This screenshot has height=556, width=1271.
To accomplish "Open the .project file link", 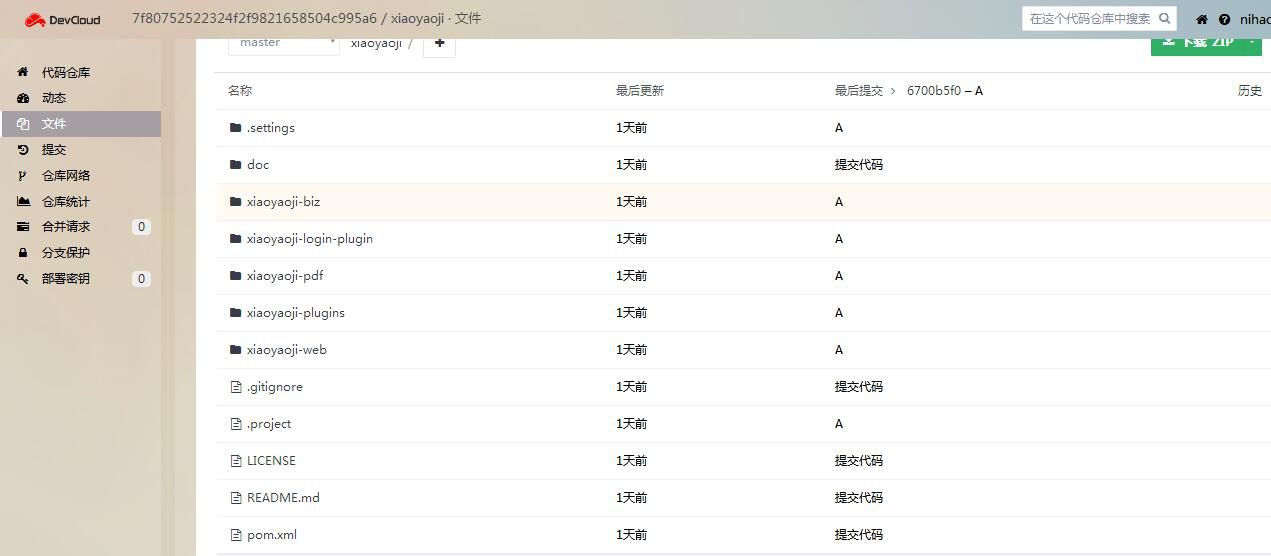I will click(x=269, y=424).
